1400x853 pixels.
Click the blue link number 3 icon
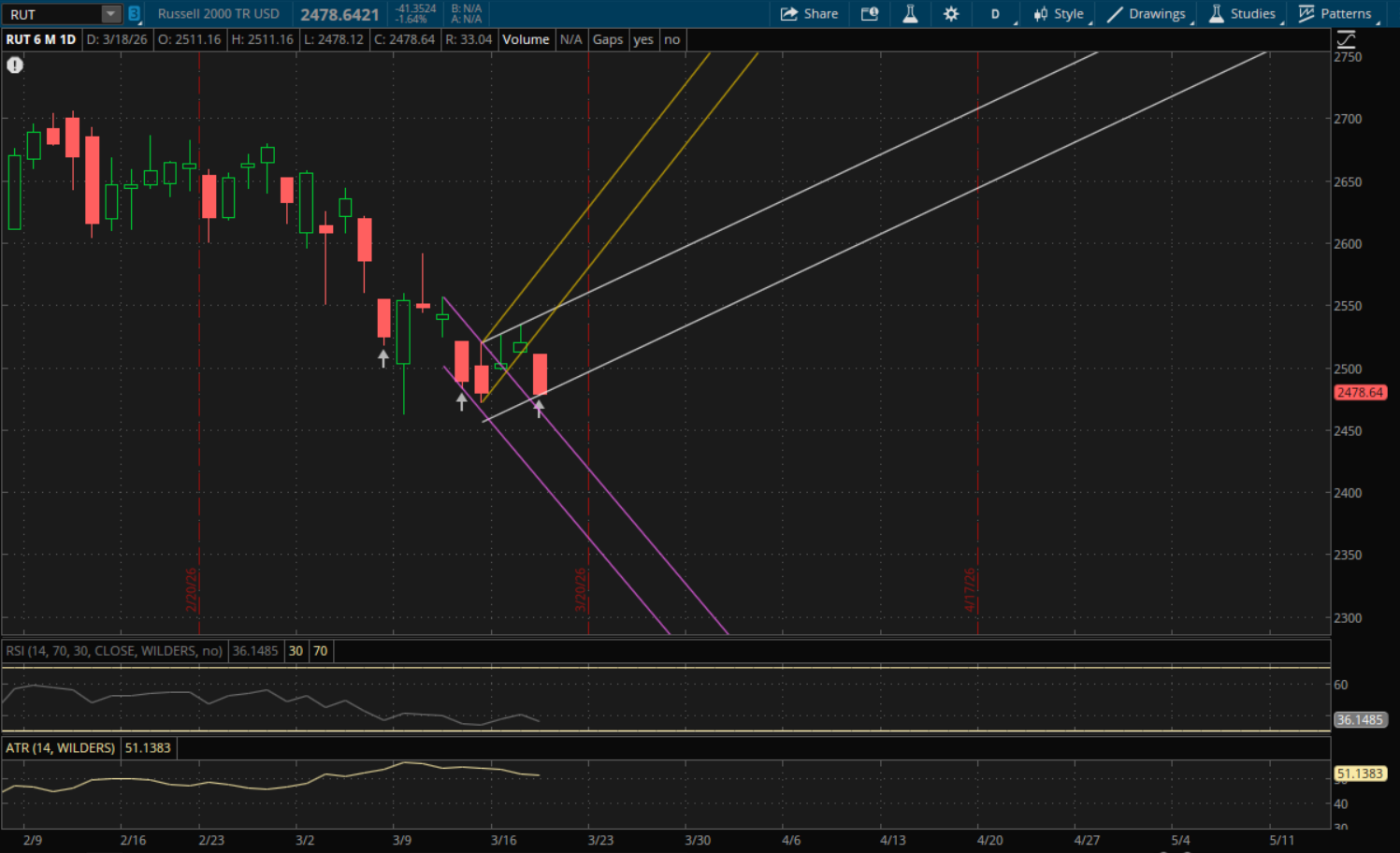point(134,14)
